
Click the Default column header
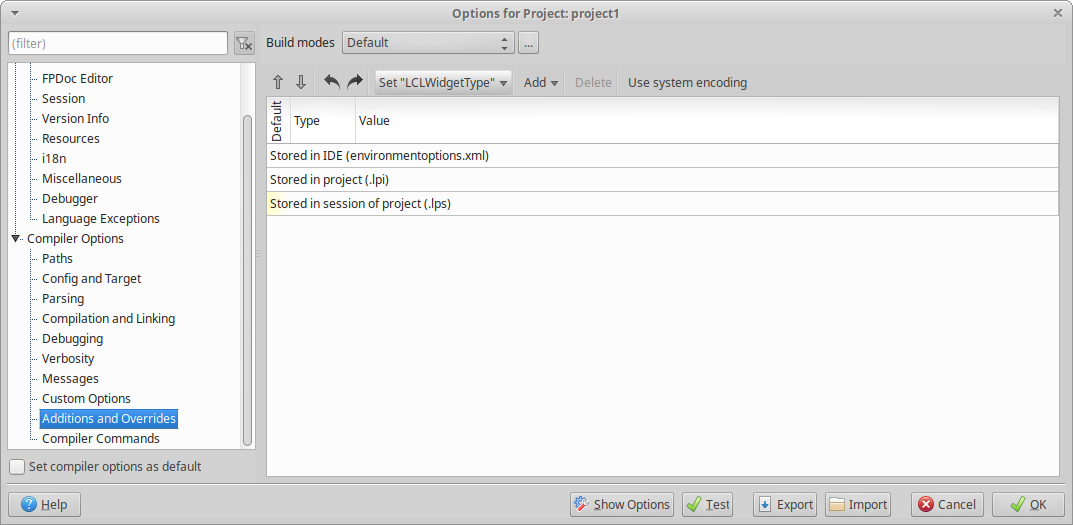278,120
